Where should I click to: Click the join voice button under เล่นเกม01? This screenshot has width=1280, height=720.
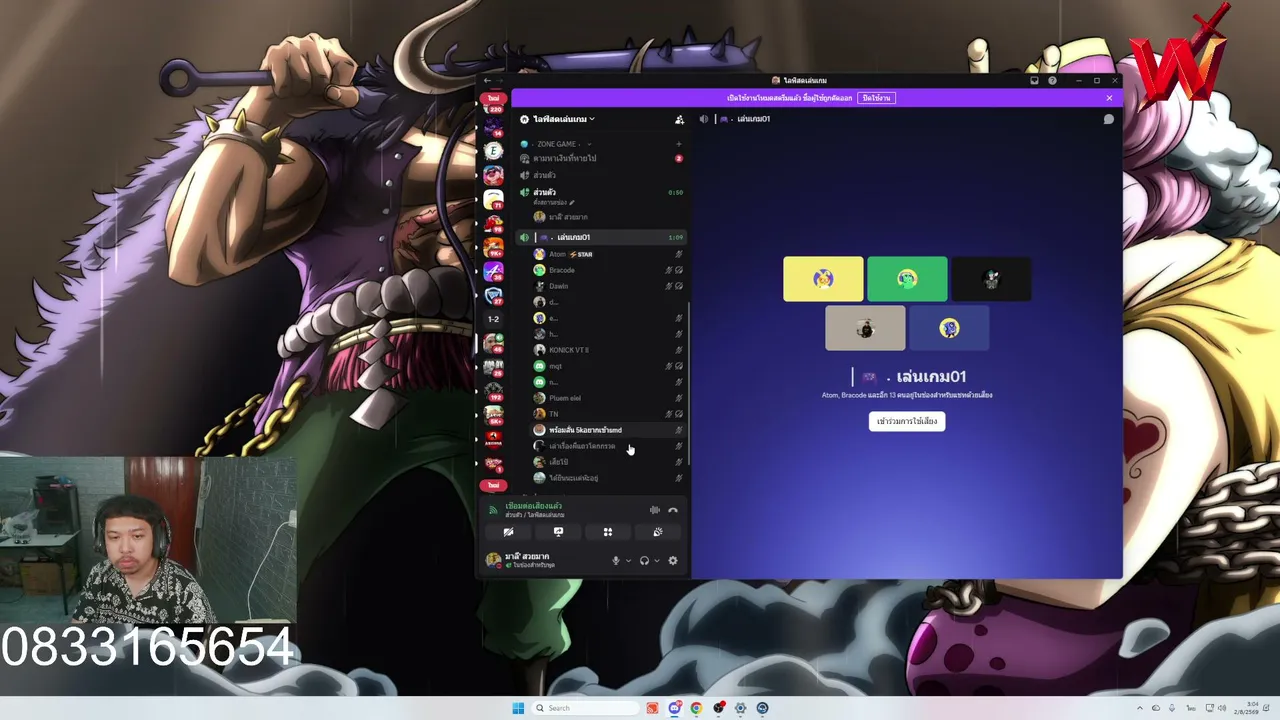[x=907, y=421]
